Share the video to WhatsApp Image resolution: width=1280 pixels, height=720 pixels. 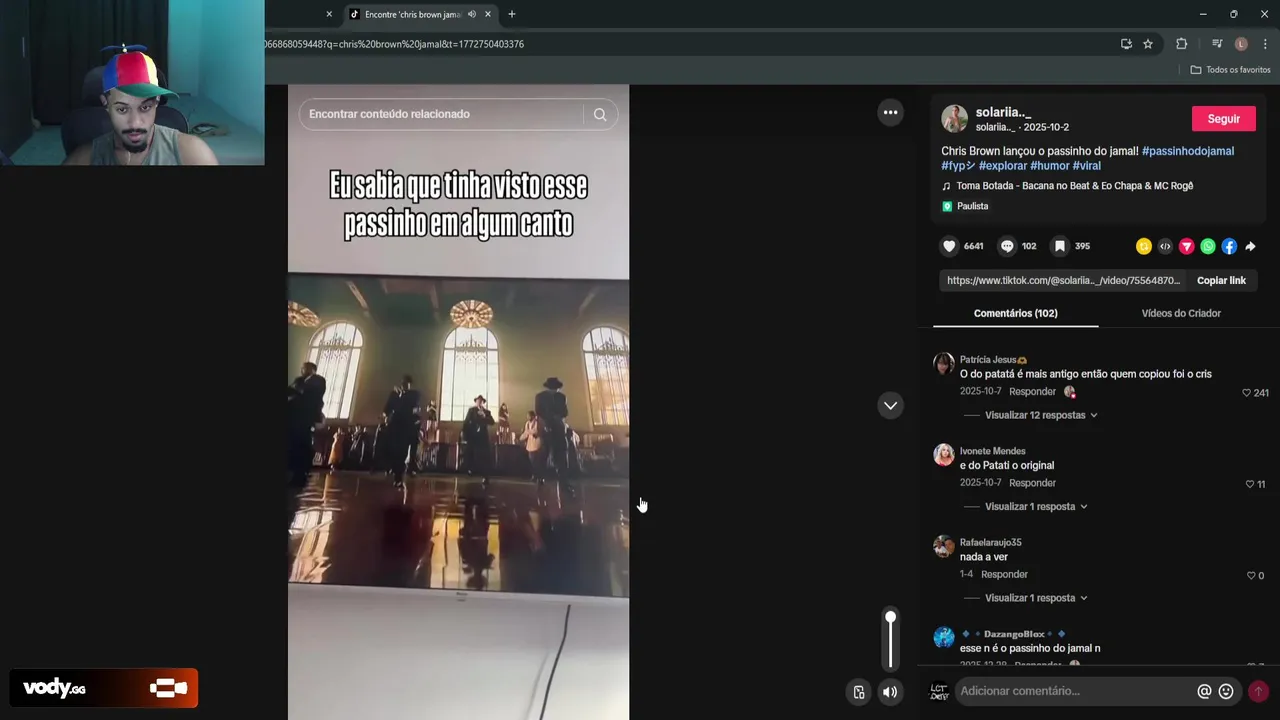click(x=1208, y=246)
